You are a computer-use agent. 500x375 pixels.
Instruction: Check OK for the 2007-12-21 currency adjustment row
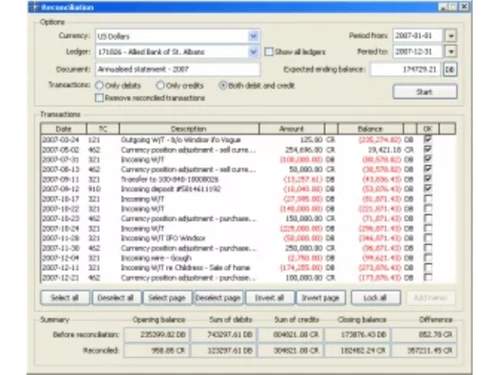428,277
